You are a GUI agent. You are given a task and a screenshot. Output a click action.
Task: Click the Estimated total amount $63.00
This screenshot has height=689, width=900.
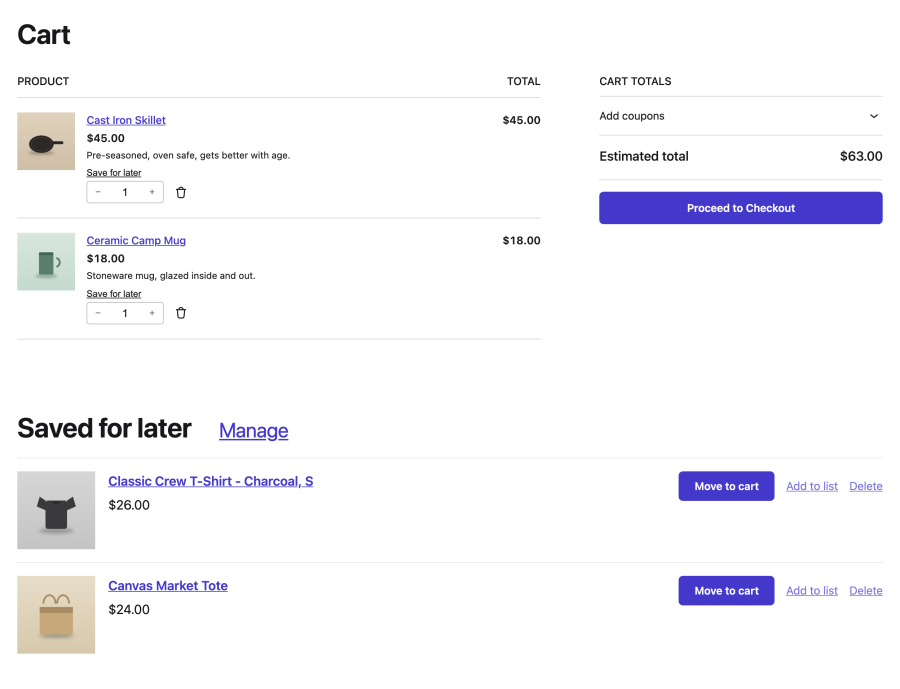click(x=861, y=156)
